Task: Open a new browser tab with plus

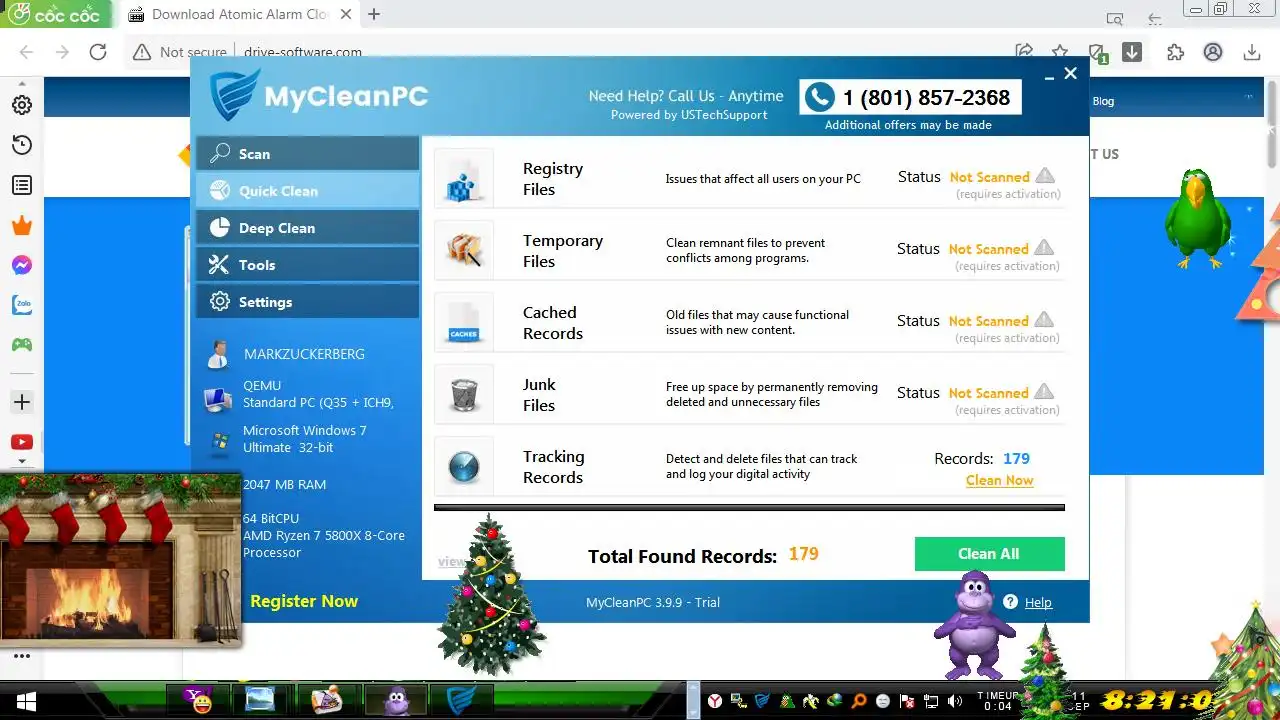Action: [x=374, y=14]
